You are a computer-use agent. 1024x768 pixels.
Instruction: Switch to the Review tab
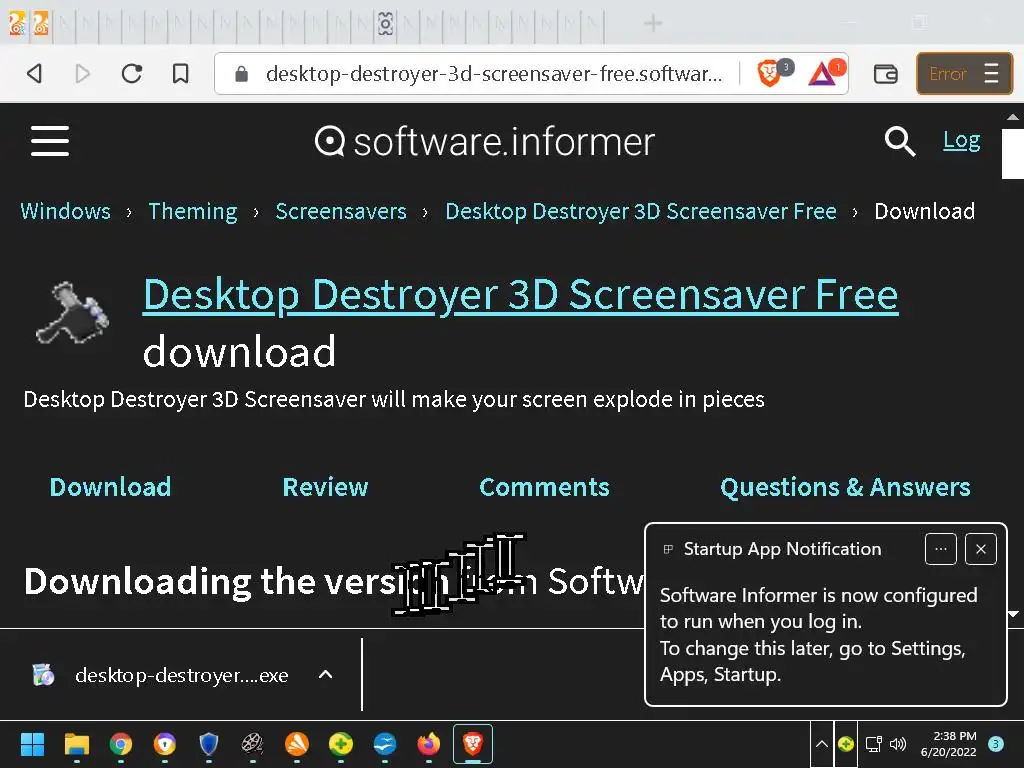pos(325,487)
